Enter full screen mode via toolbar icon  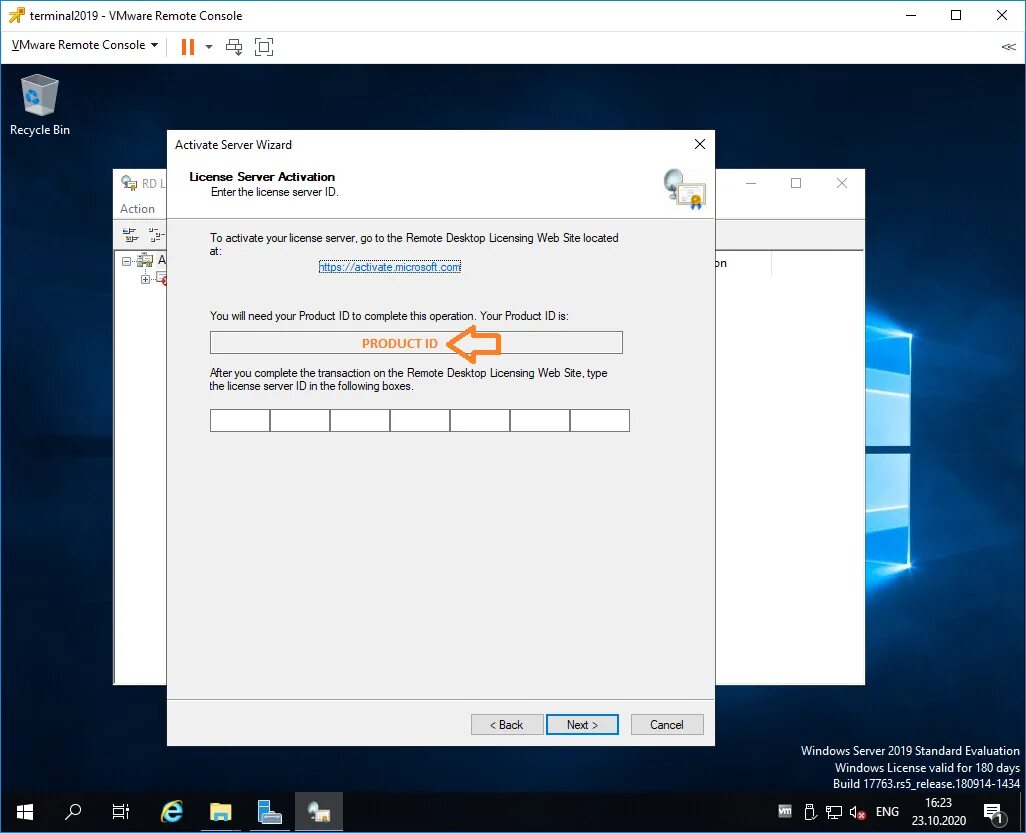[x=264, y=46]
